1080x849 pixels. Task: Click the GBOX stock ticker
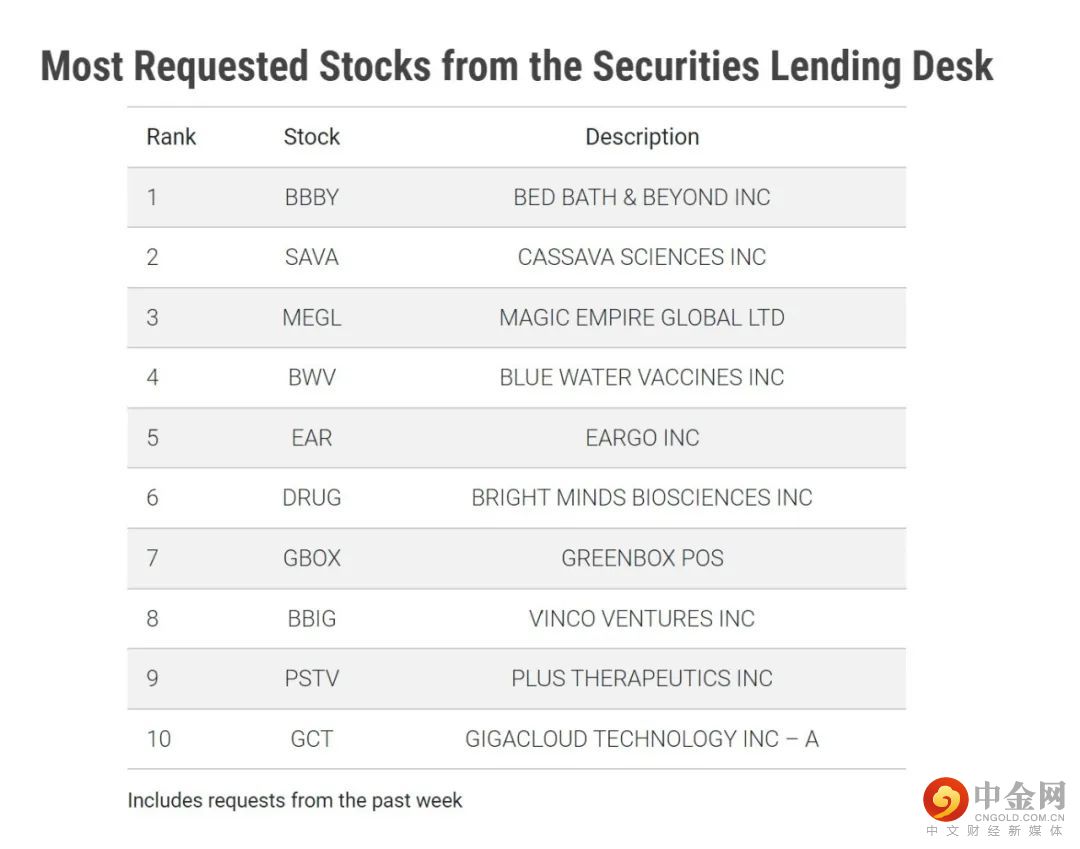pyautogui.click(x=311, y=558)
